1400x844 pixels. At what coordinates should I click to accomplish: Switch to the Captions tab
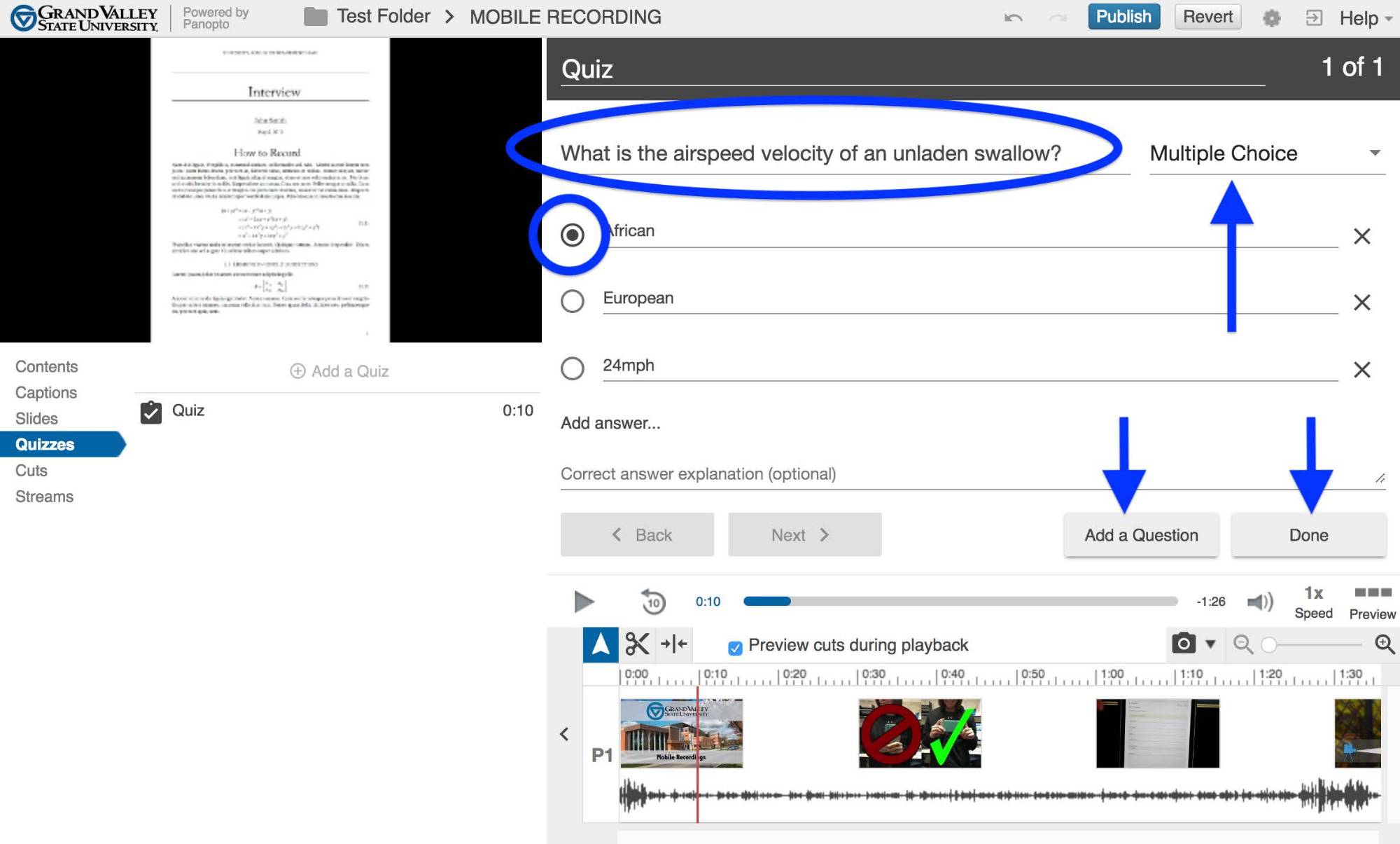point(46,392)
